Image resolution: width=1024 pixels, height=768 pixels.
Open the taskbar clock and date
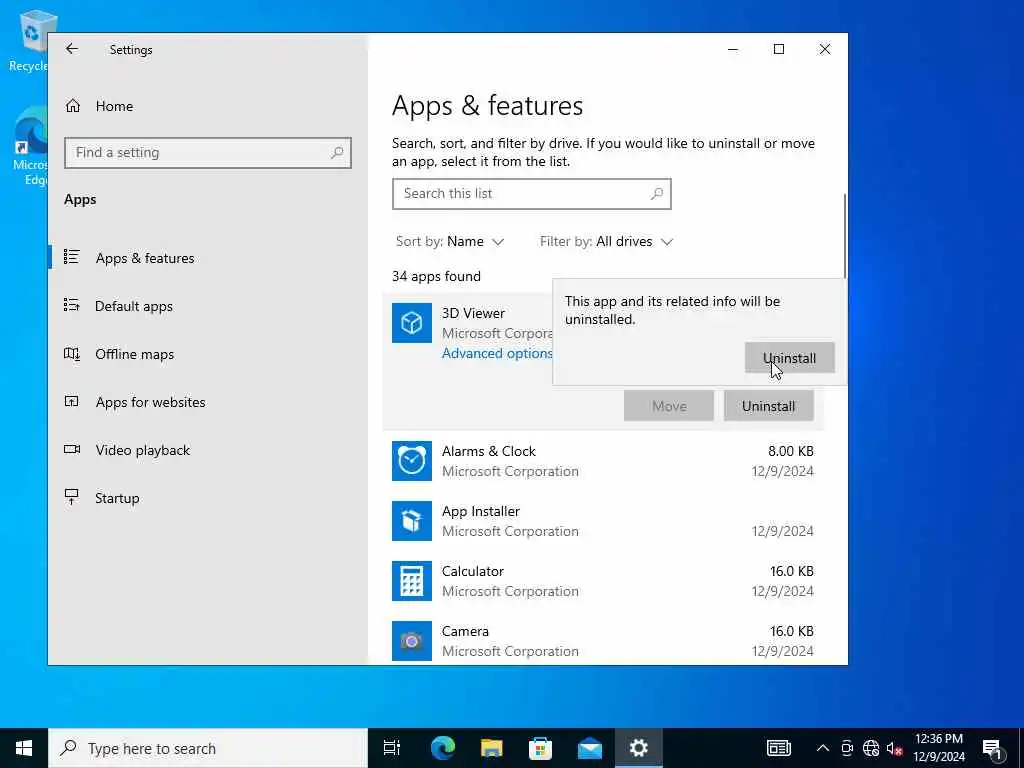[938, 748]
